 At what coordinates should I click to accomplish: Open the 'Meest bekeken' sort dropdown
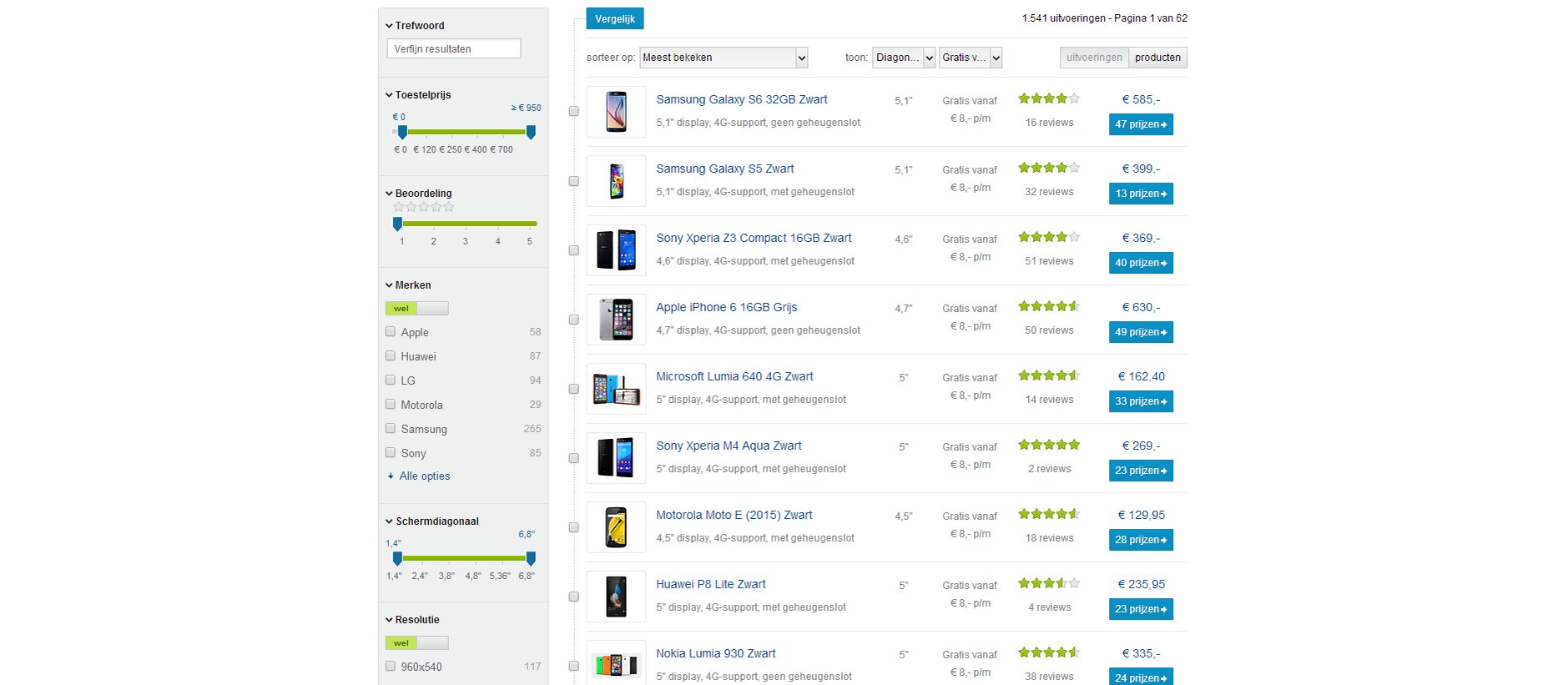tap(723, 58)
